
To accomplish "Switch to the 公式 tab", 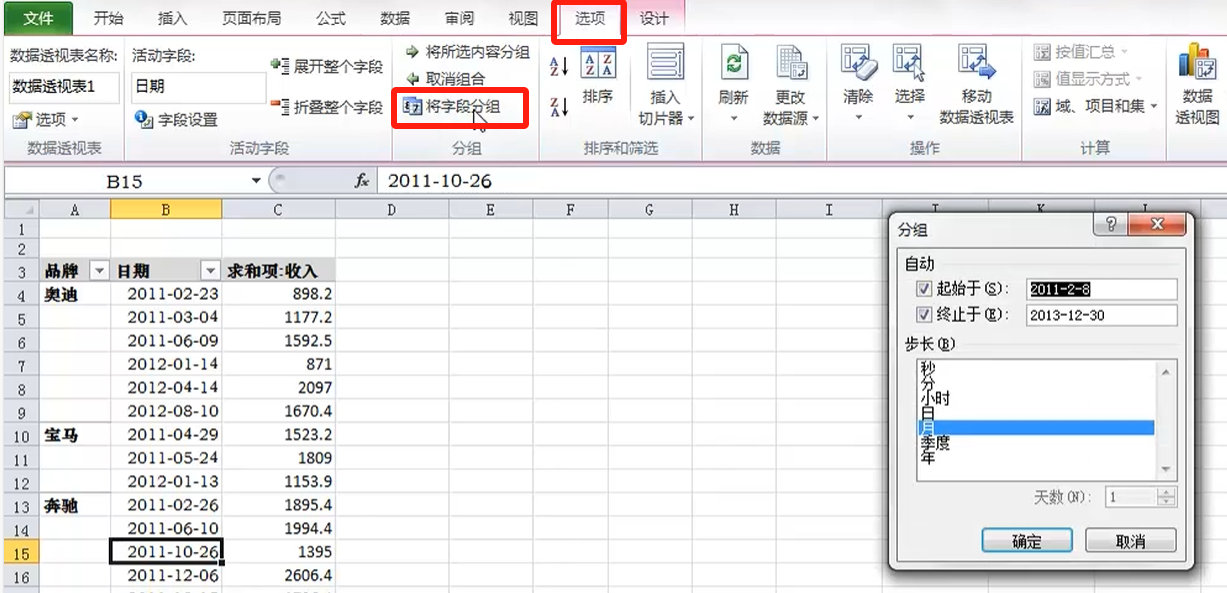I will click(331, 19).
